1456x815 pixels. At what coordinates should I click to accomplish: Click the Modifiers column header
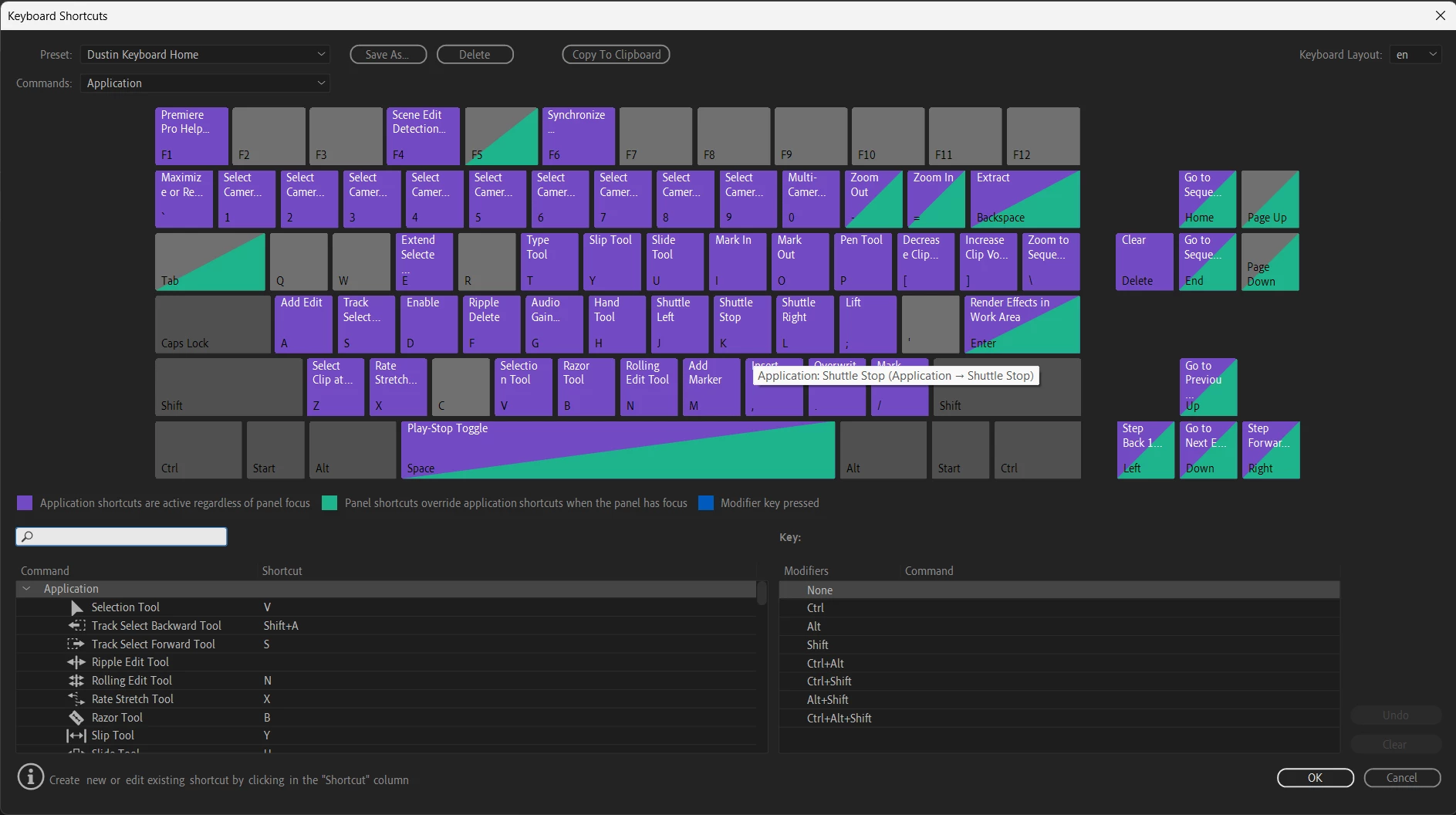[x=806, y=571]
